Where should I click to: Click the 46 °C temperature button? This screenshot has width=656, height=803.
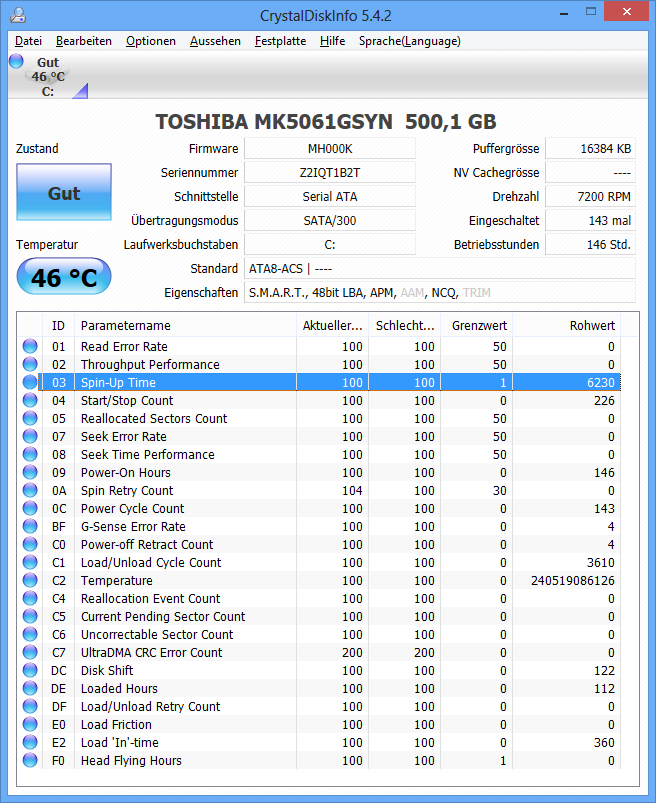[64, 277]
